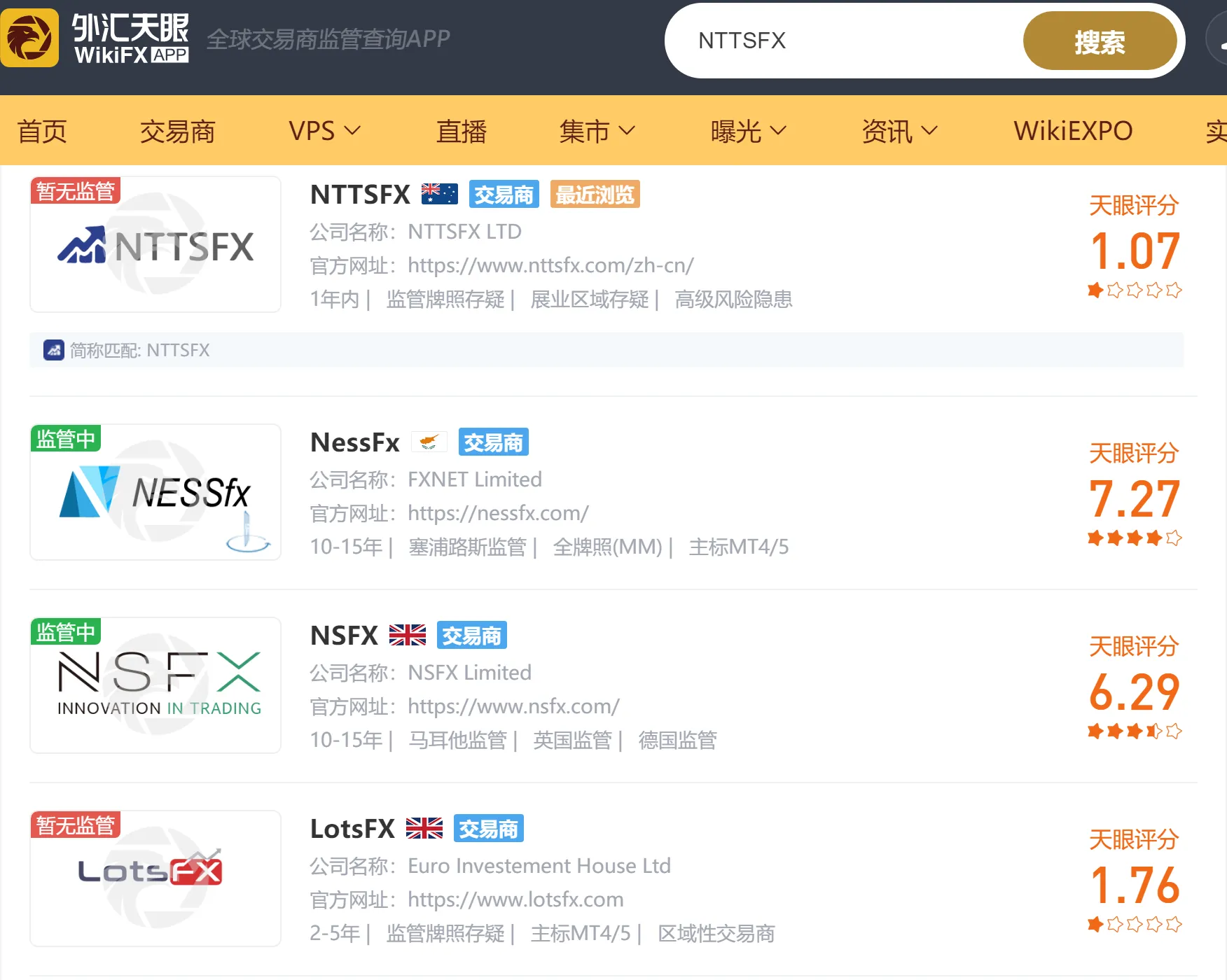Click the 塞浦路斯监管 tag text
The width and height of the screenshot is (1227, 980).
(x=467, y=547)
